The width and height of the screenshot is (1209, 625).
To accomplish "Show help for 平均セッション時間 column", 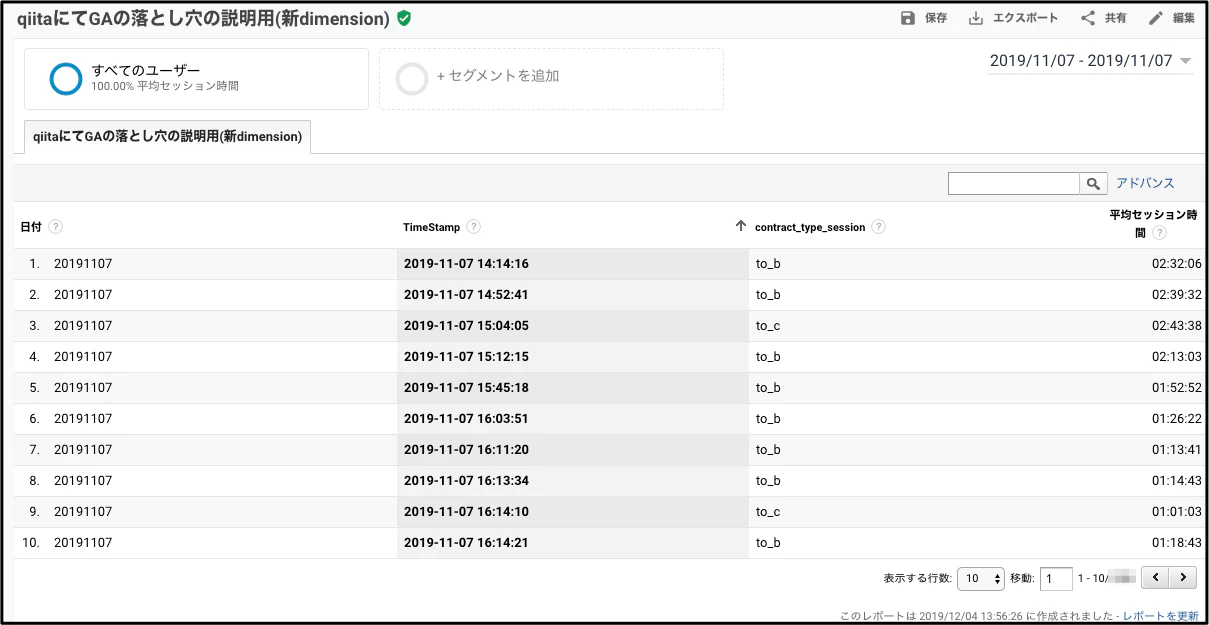I will 1159,233.
